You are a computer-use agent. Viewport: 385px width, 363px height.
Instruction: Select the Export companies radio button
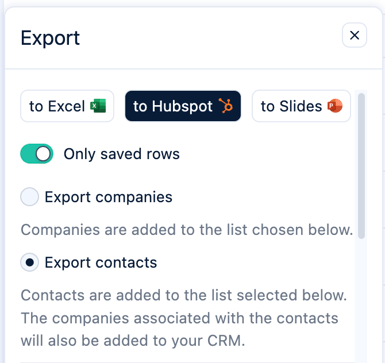pos(29,197)
